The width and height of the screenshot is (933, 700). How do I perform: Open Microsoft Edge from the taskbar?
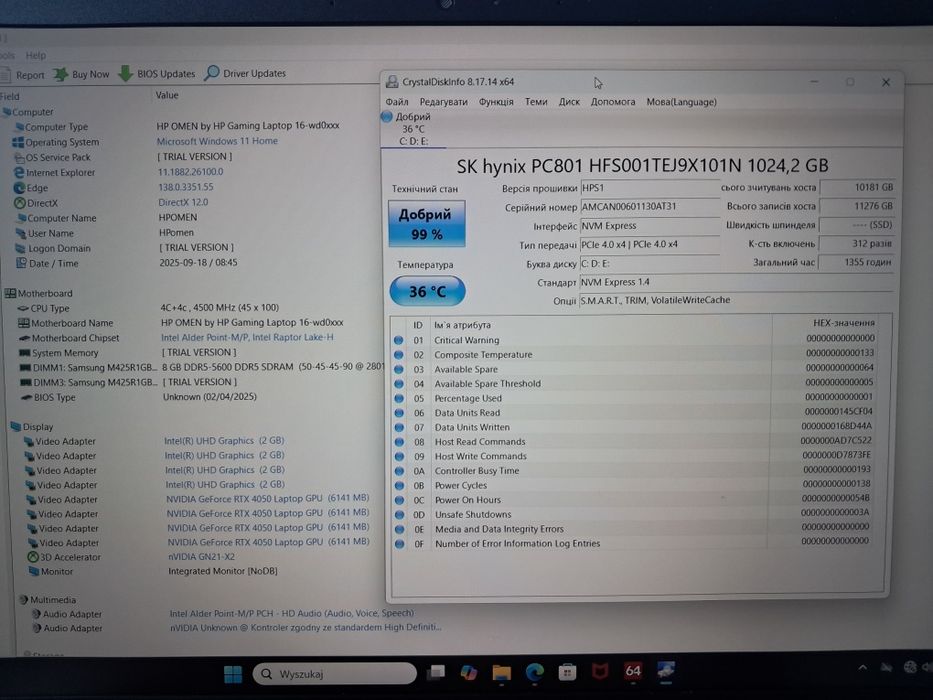click(x=535, y=672)
